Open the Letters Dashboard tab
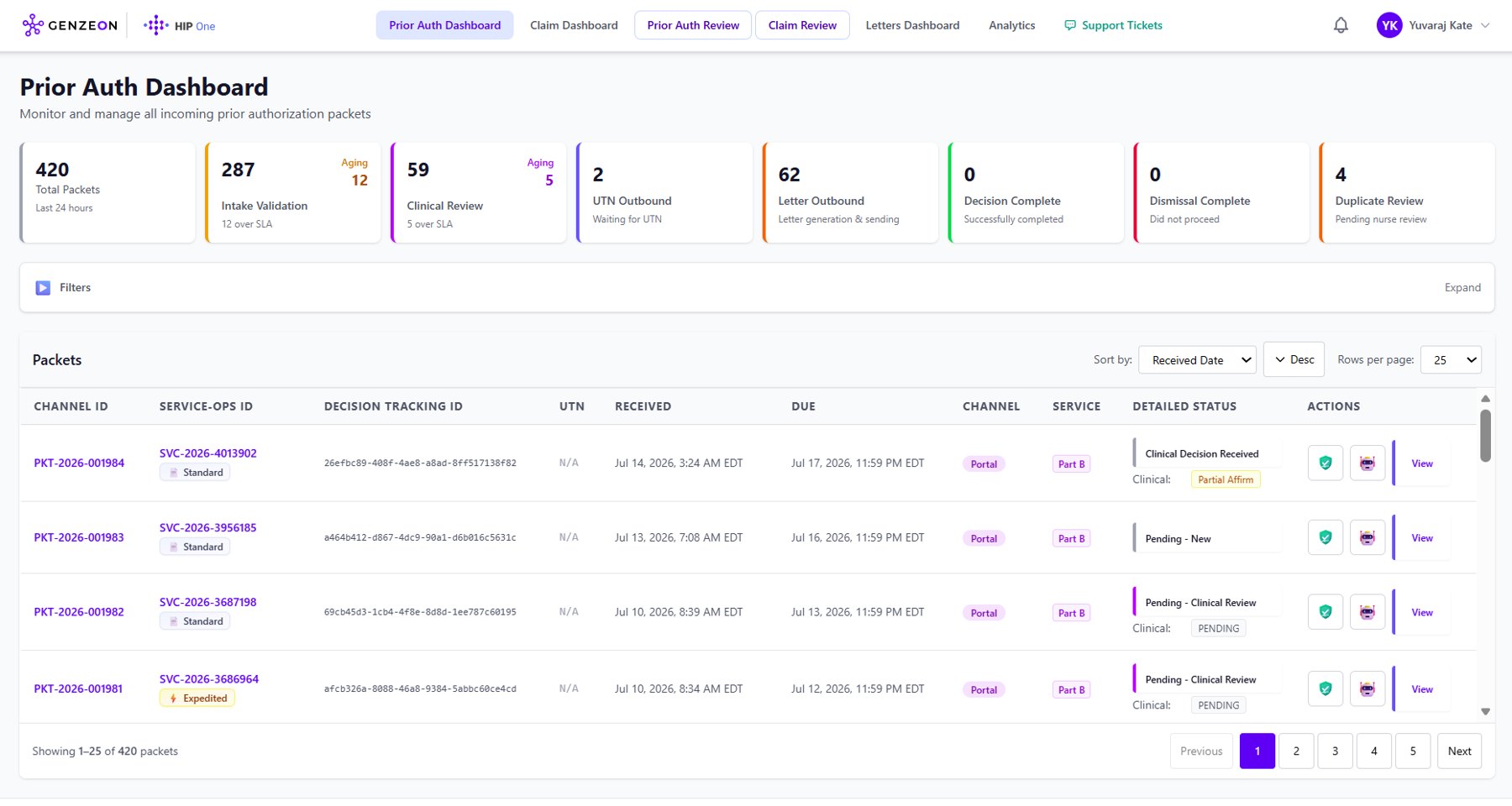1512x806 pixels. point(912,25)
